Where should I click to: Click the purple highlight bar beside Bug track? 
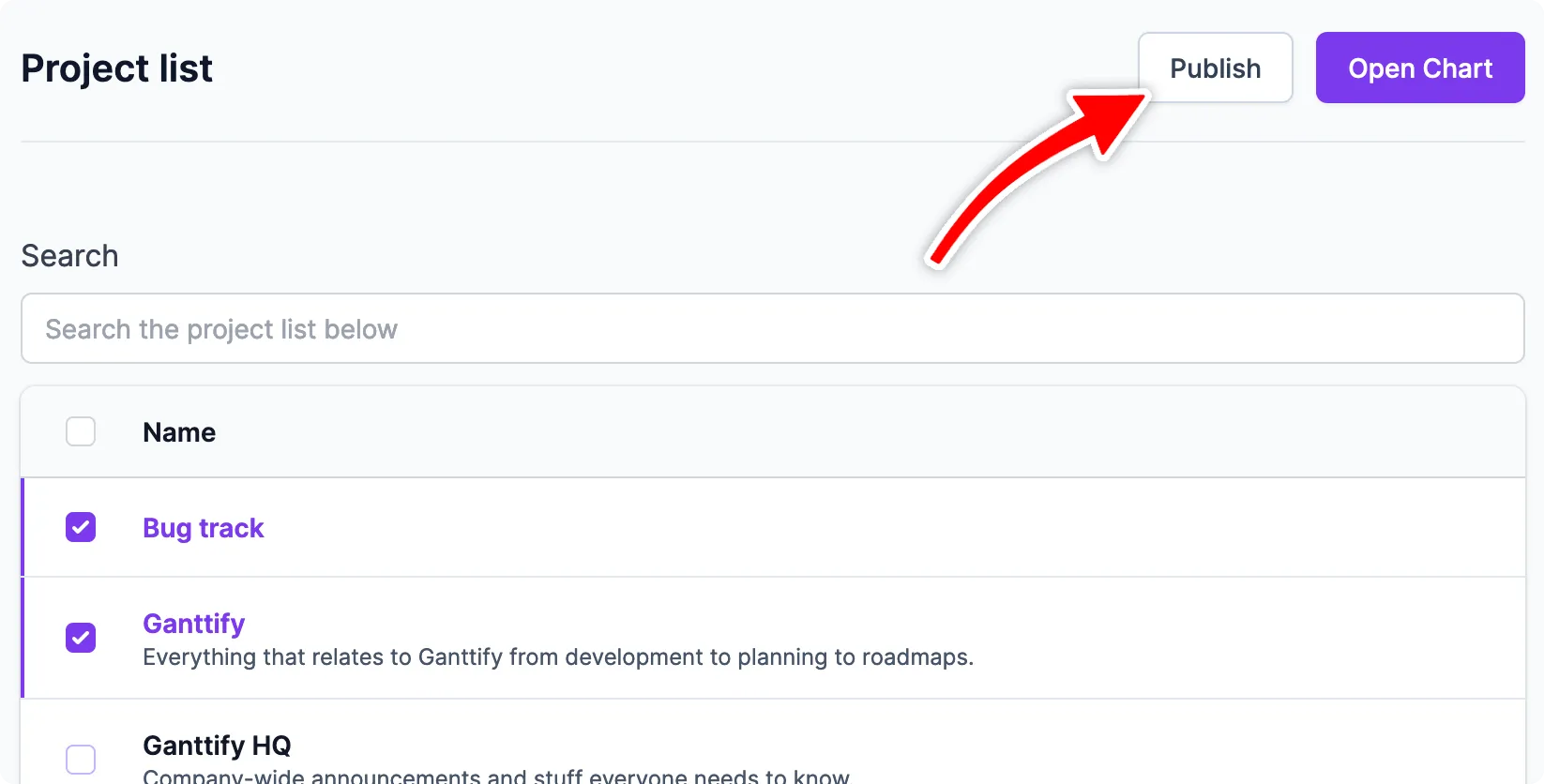tap(23, 527)
